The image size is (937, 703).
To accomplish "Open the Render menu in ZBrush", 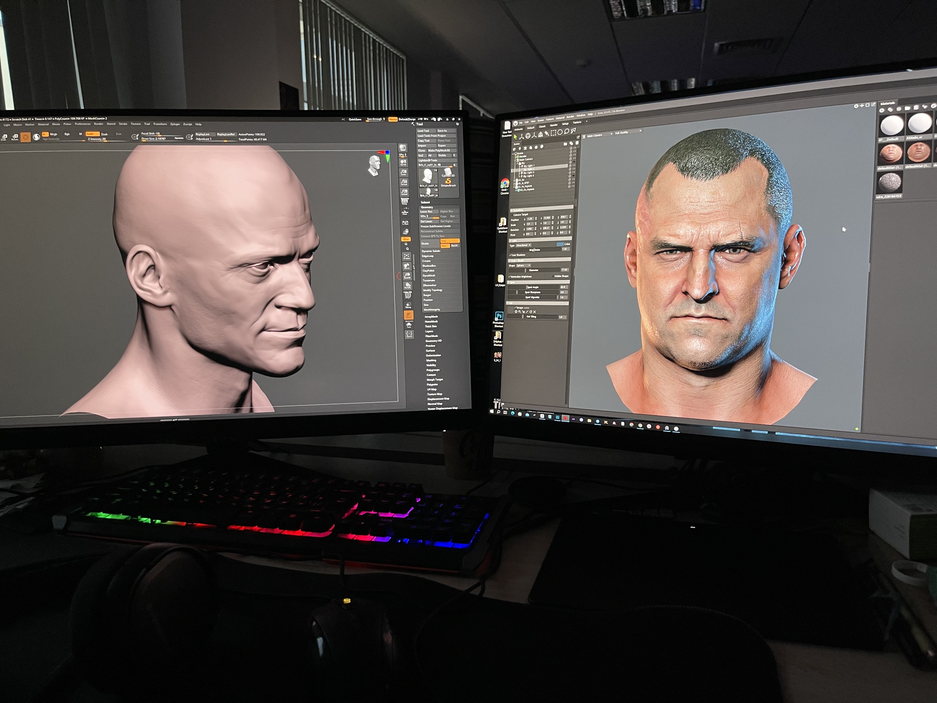I will (x=99, y=124).
